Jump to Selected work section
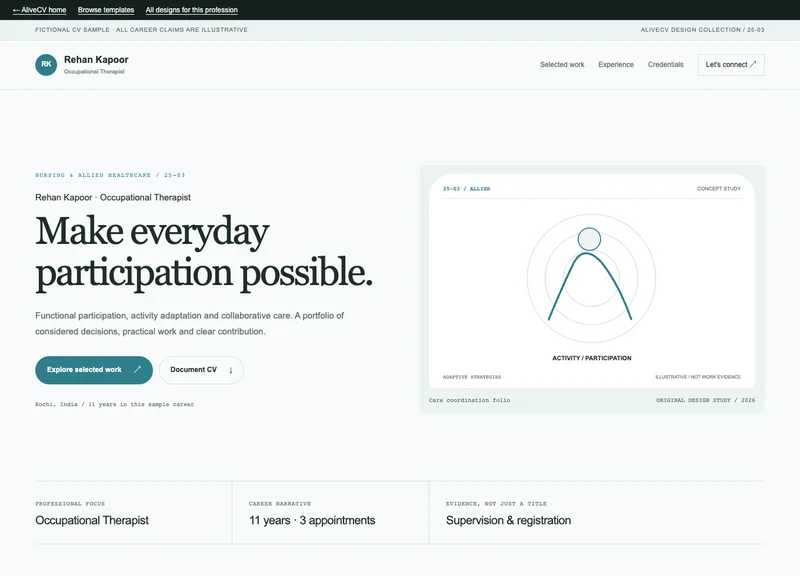 [x=562, y=65]
